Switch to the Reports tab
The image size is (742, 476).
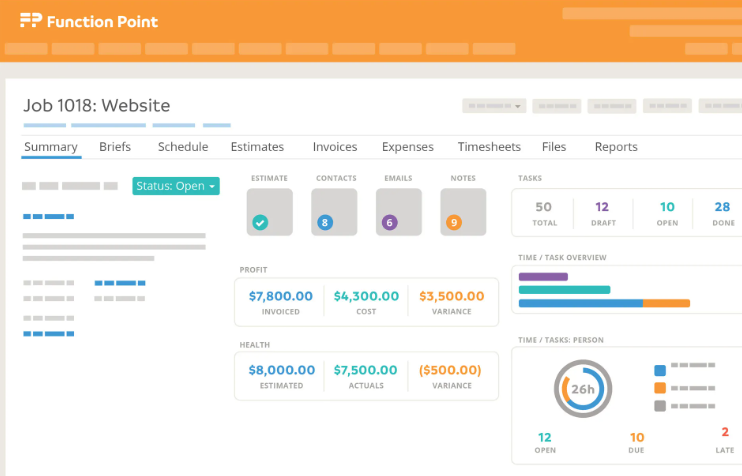616,147
